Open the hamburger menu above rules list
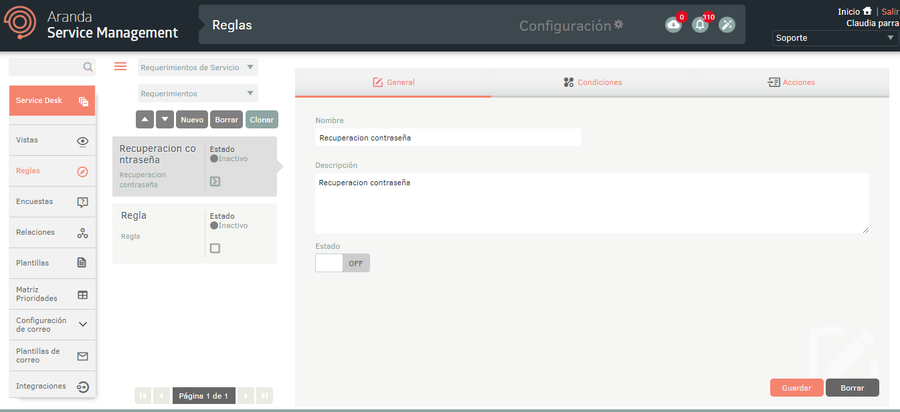This screenshot has height=412, width=900. pos(120,66)
